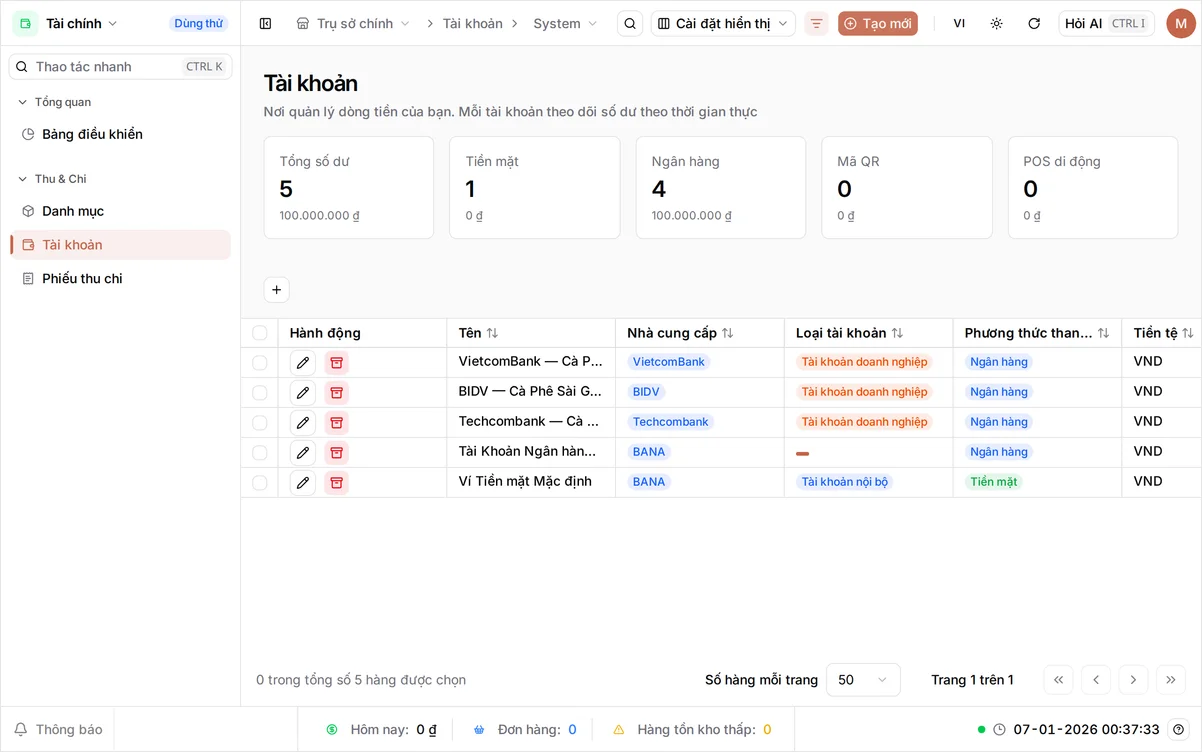Viewport: 1202px width, 752px height.
Task: Select the Tài Khoản Ngân hàng row checkbox
Action: [260, 452]
